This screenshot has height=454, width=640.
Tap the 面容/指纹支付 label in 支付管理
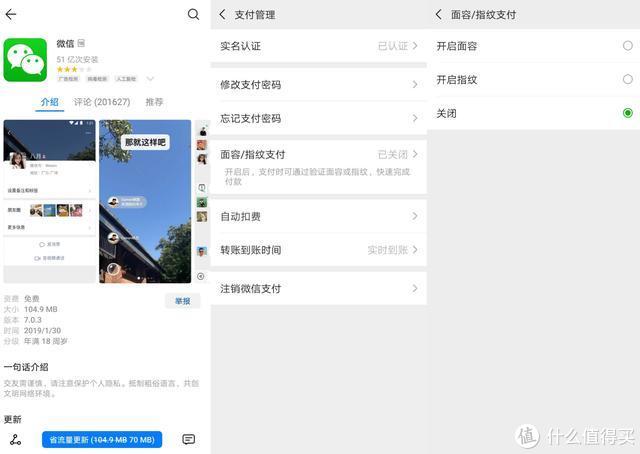[x=253, y=155]
